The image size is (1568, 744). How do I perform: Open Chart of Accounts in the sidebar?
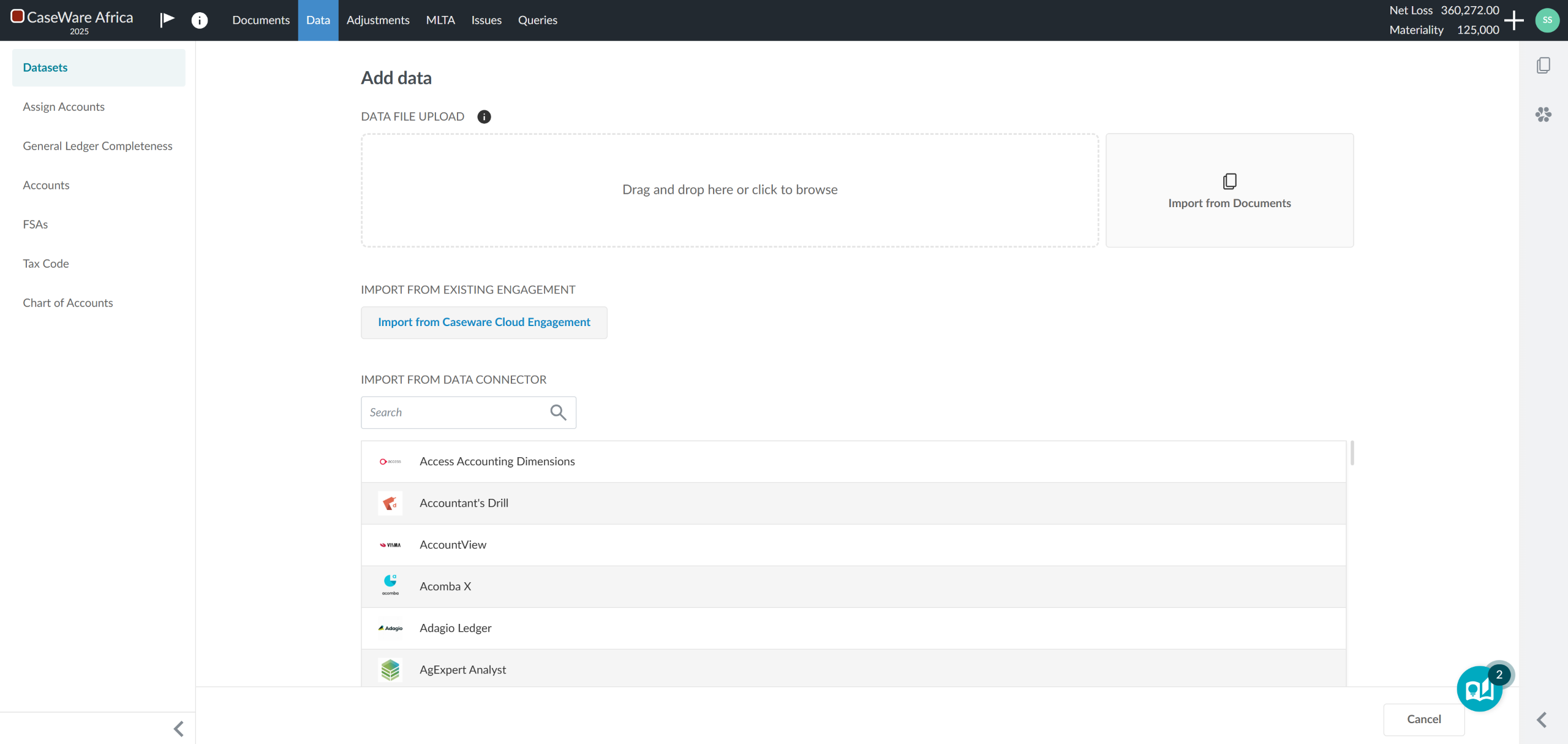pyautogui.click(x=68, y=303)
